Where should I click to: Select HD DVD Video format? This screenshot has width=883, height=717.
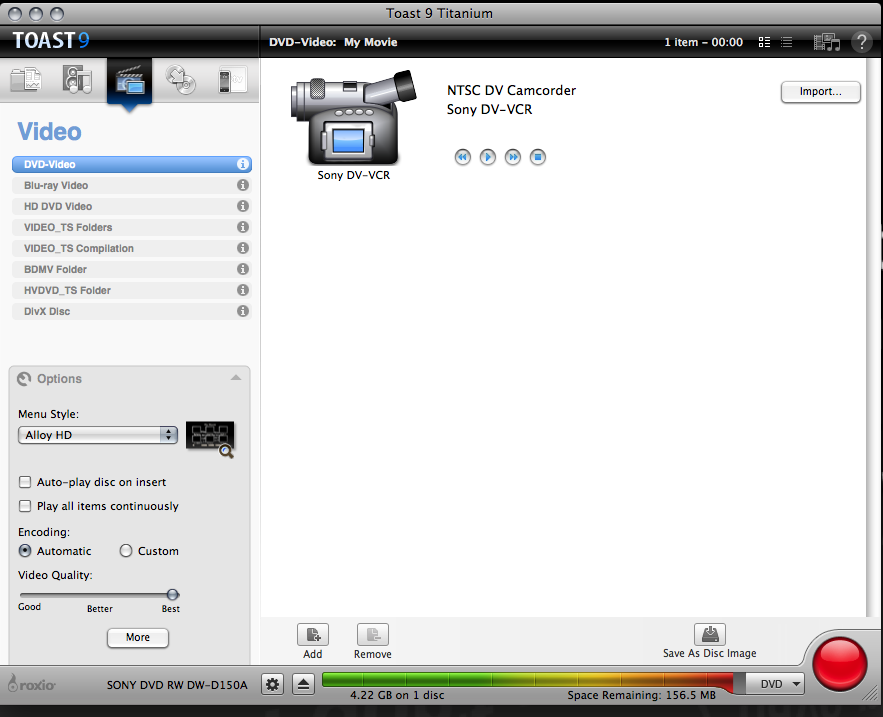tap(132, 206)
